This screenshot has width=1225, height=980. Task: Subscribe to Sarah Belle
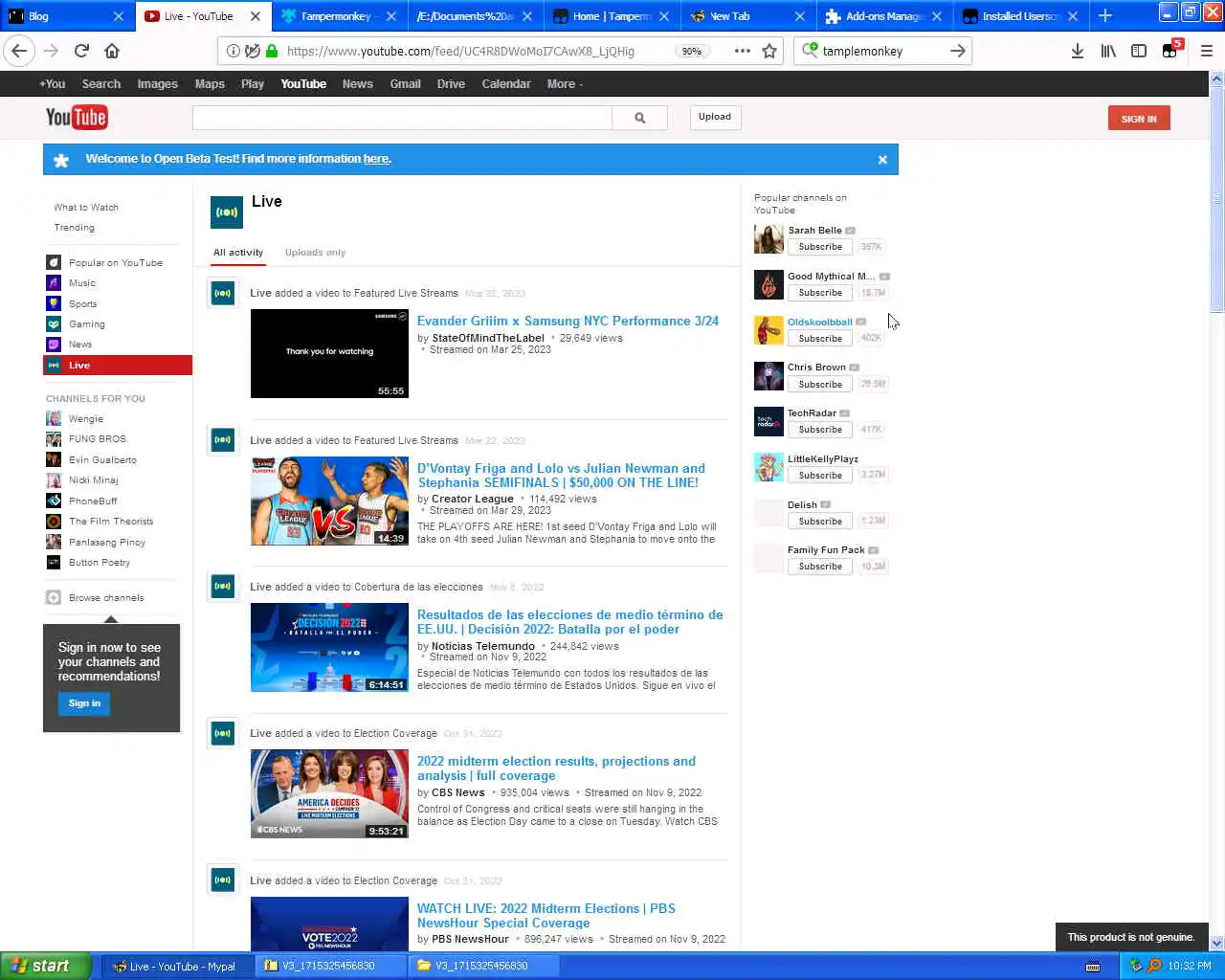pyautogui.click(x=820, y=247)
